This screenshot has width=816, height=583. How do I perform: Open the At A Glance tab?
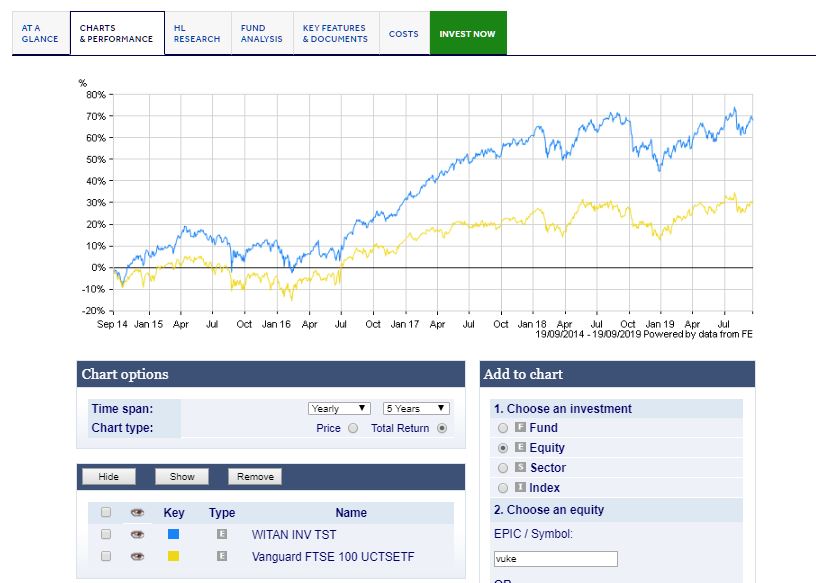(x=41, y=33)
